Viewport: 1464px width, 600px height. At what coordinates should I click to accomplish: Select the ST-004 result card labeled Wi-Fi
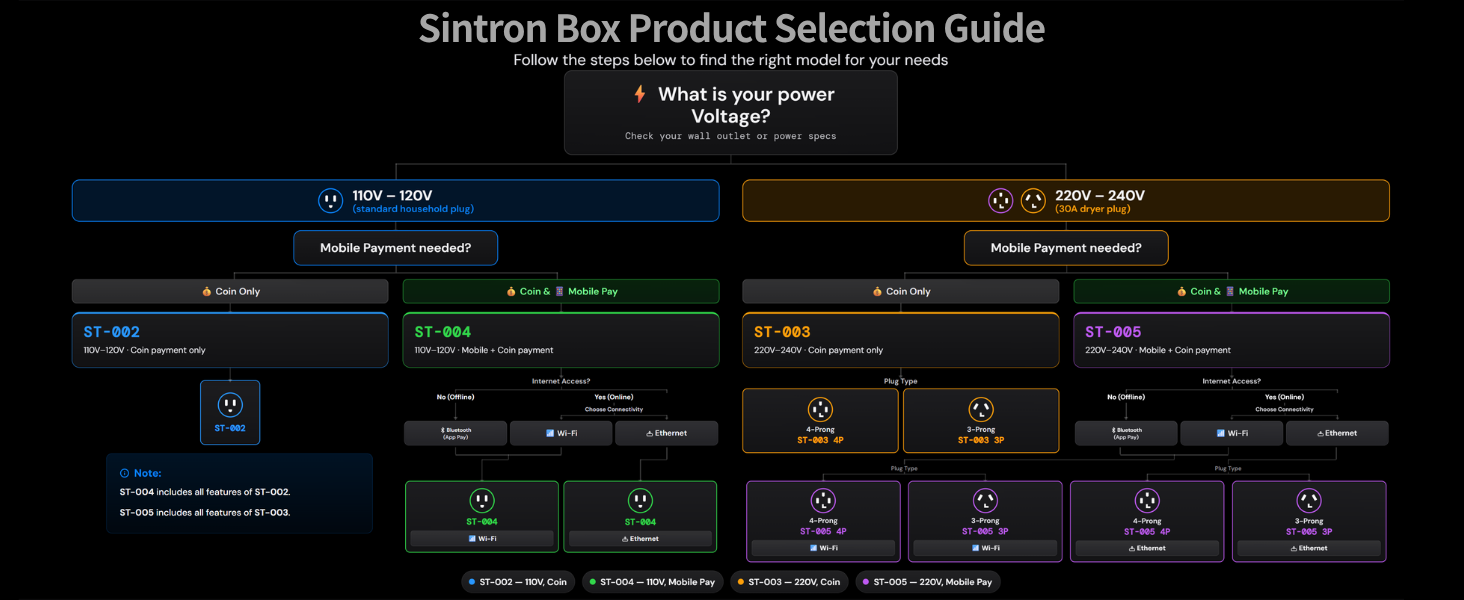pos(482,516)
